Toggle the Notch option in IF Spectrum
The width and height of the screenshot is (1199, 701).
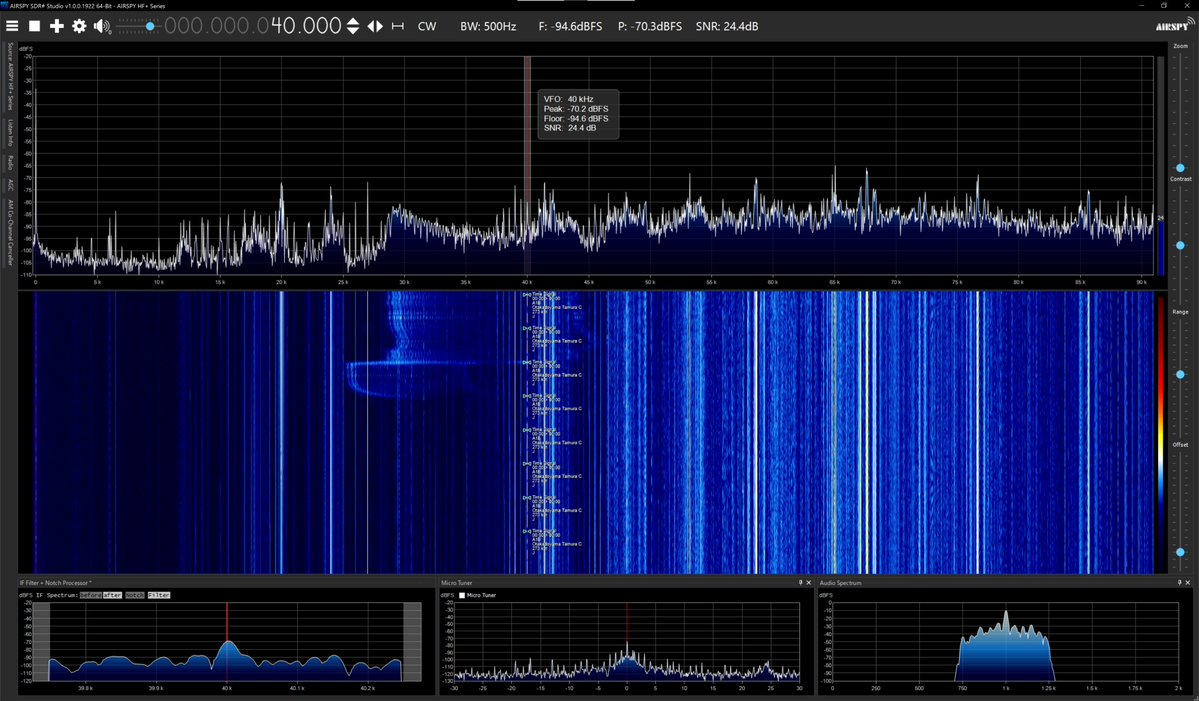coord(137,594)
